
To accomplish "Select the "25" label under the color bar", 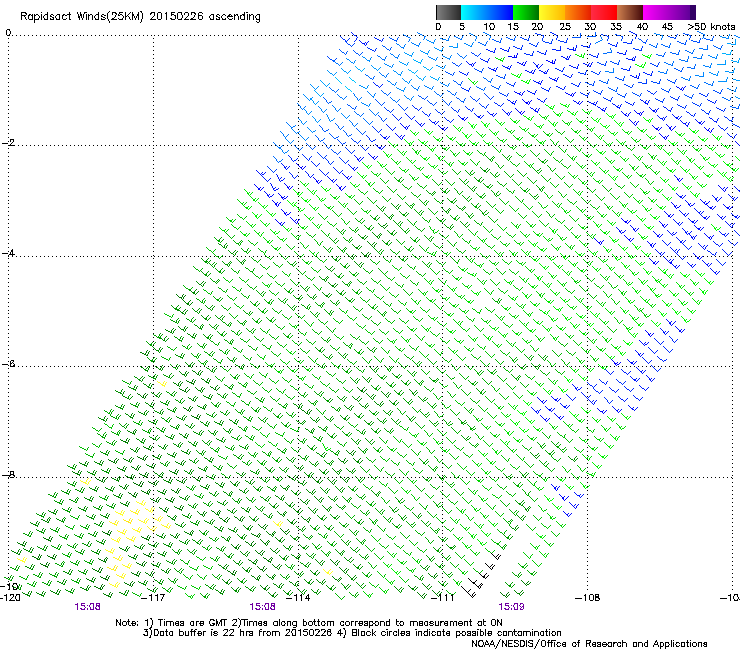I will [x=565, y=27].
